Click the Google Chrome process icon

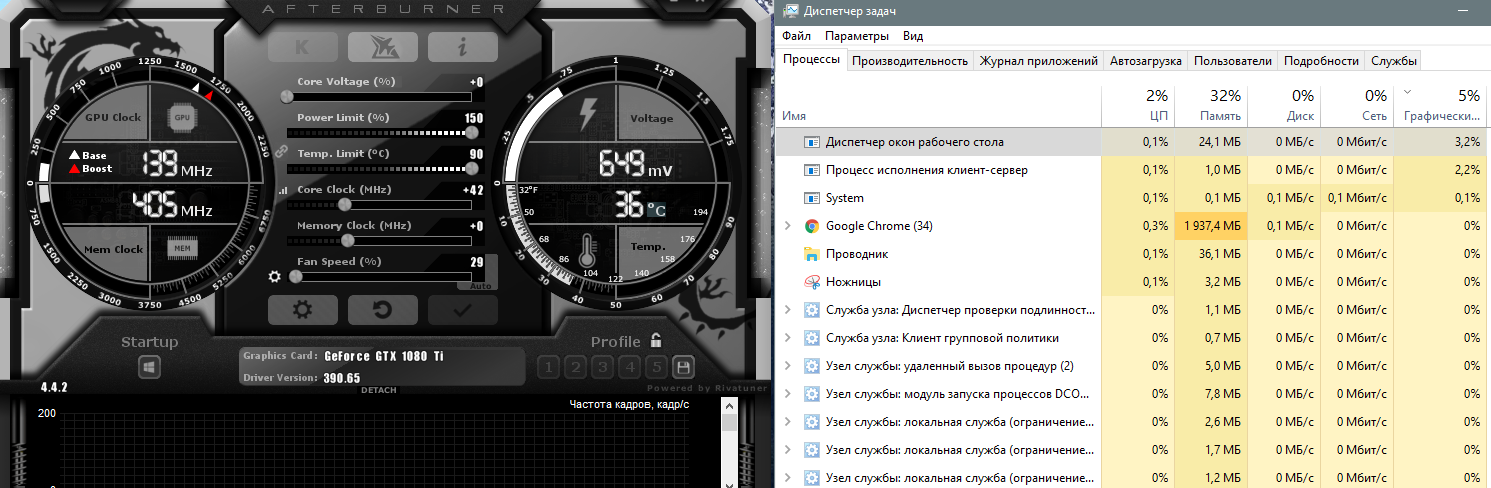click(812, 226)
